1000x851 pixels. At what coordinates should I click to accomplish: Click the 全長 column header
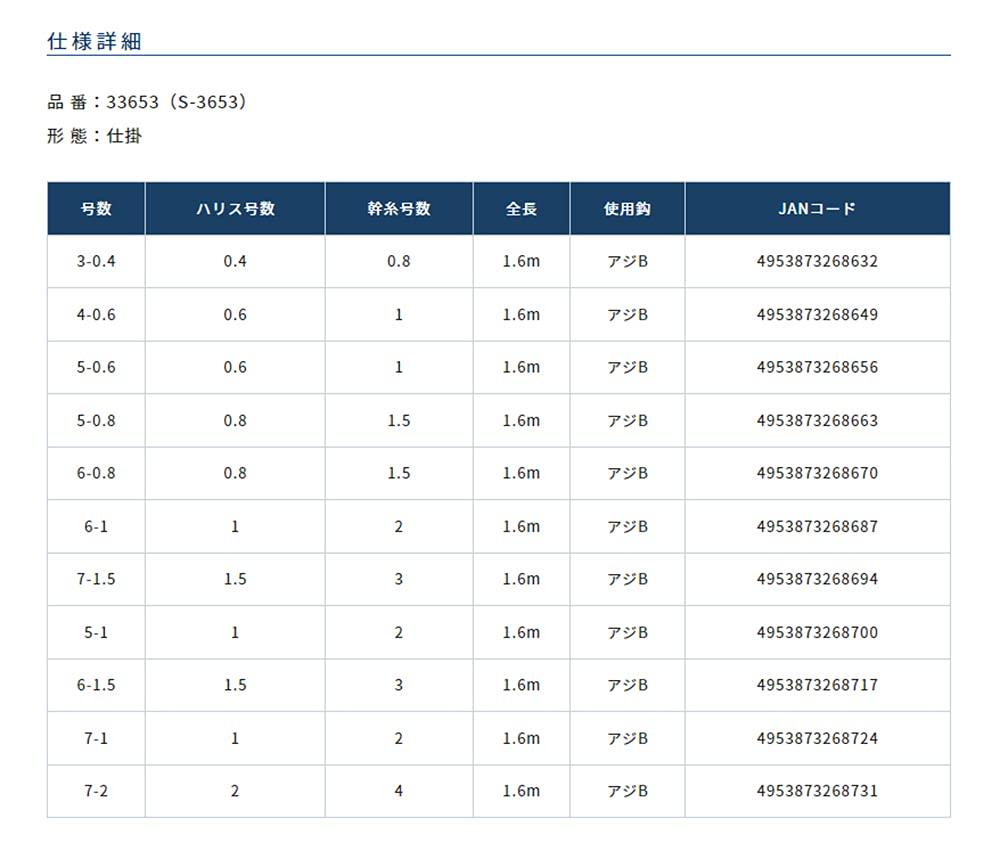pos(522,209)
